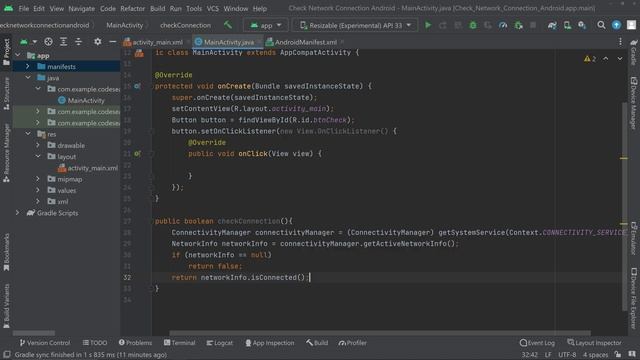Viewport: 640px width, 360px height.
Task: Click the Make Project hammer icon
Action: [228, 25]
